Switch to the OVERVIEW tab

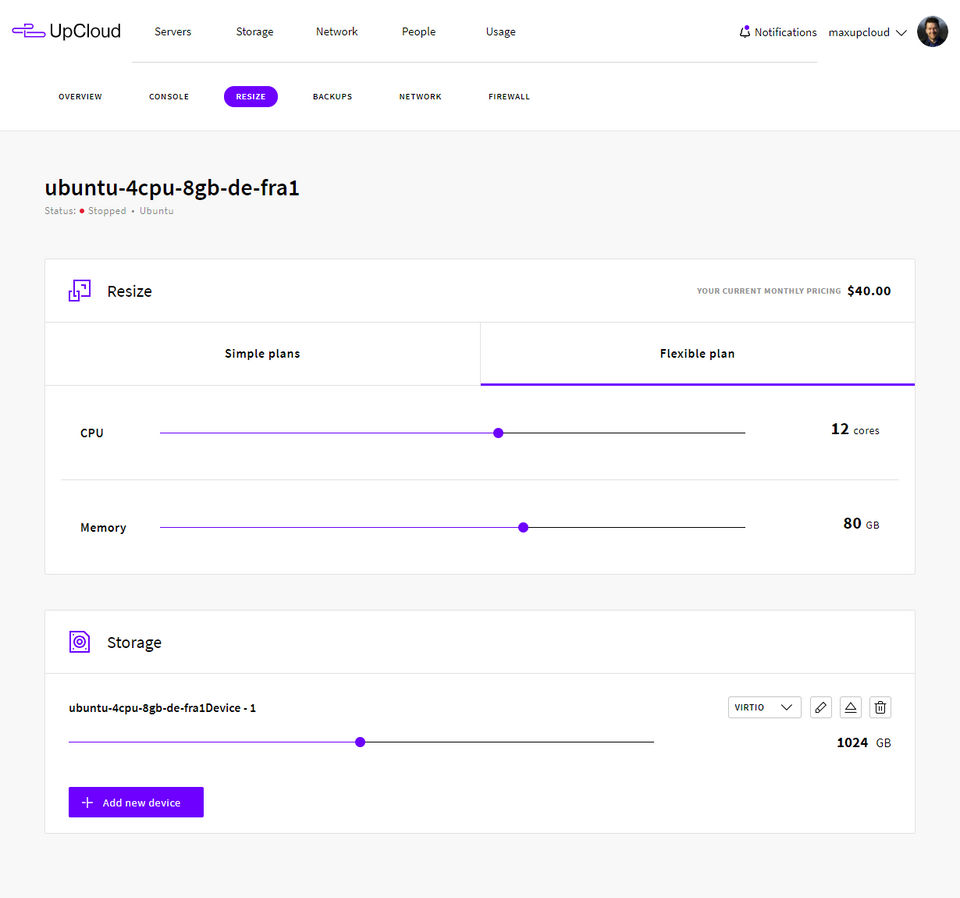pyautogui.click(x=80, y=97)
